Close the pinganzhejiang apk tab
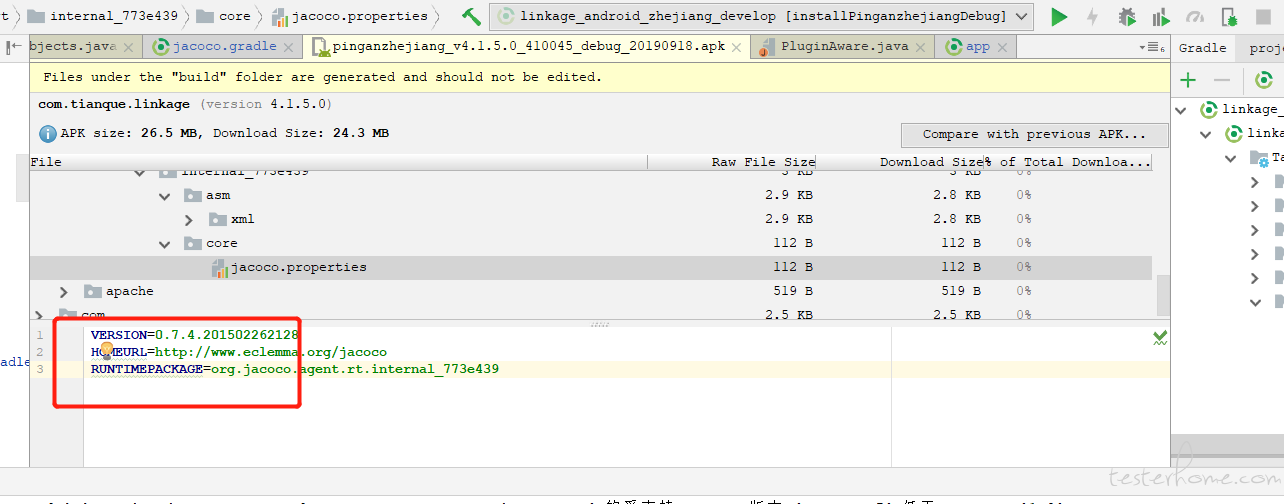 (x=738, y=47)
